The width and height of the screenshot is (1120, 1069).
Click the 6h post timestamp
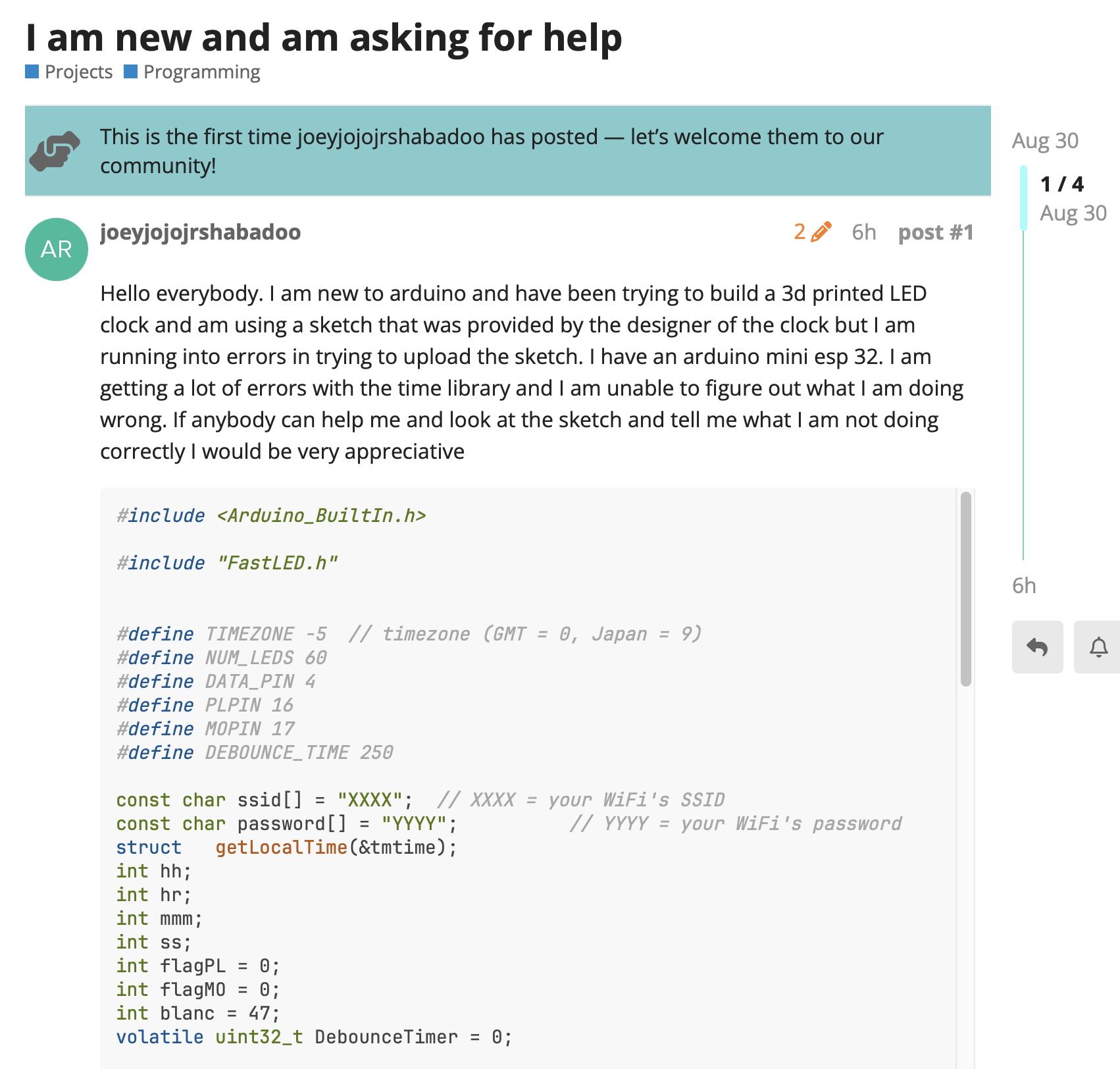[863, 232]
